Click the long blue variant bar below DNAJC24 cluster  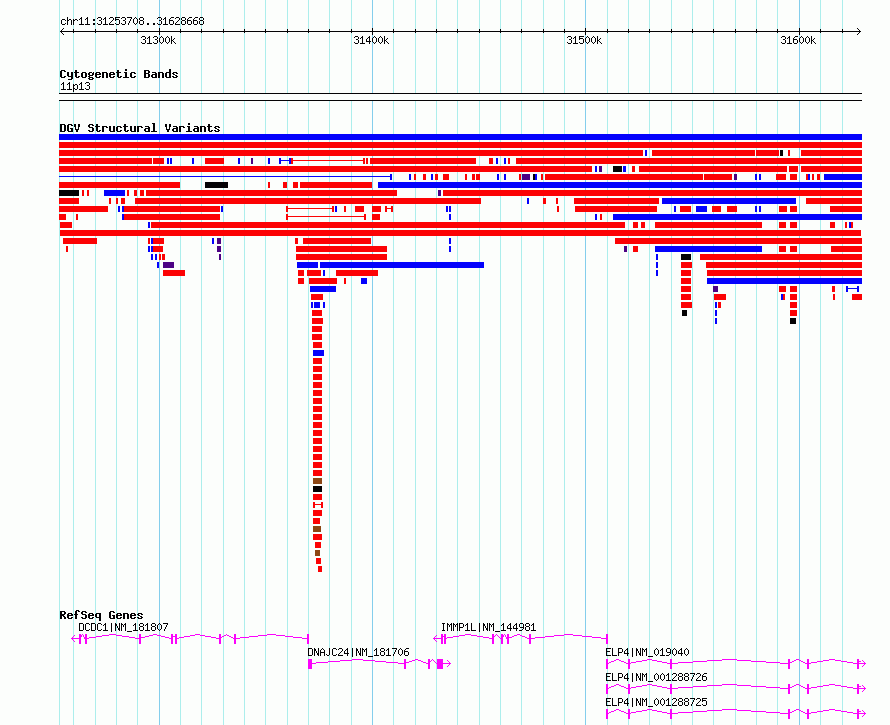(x=402, y=265)
